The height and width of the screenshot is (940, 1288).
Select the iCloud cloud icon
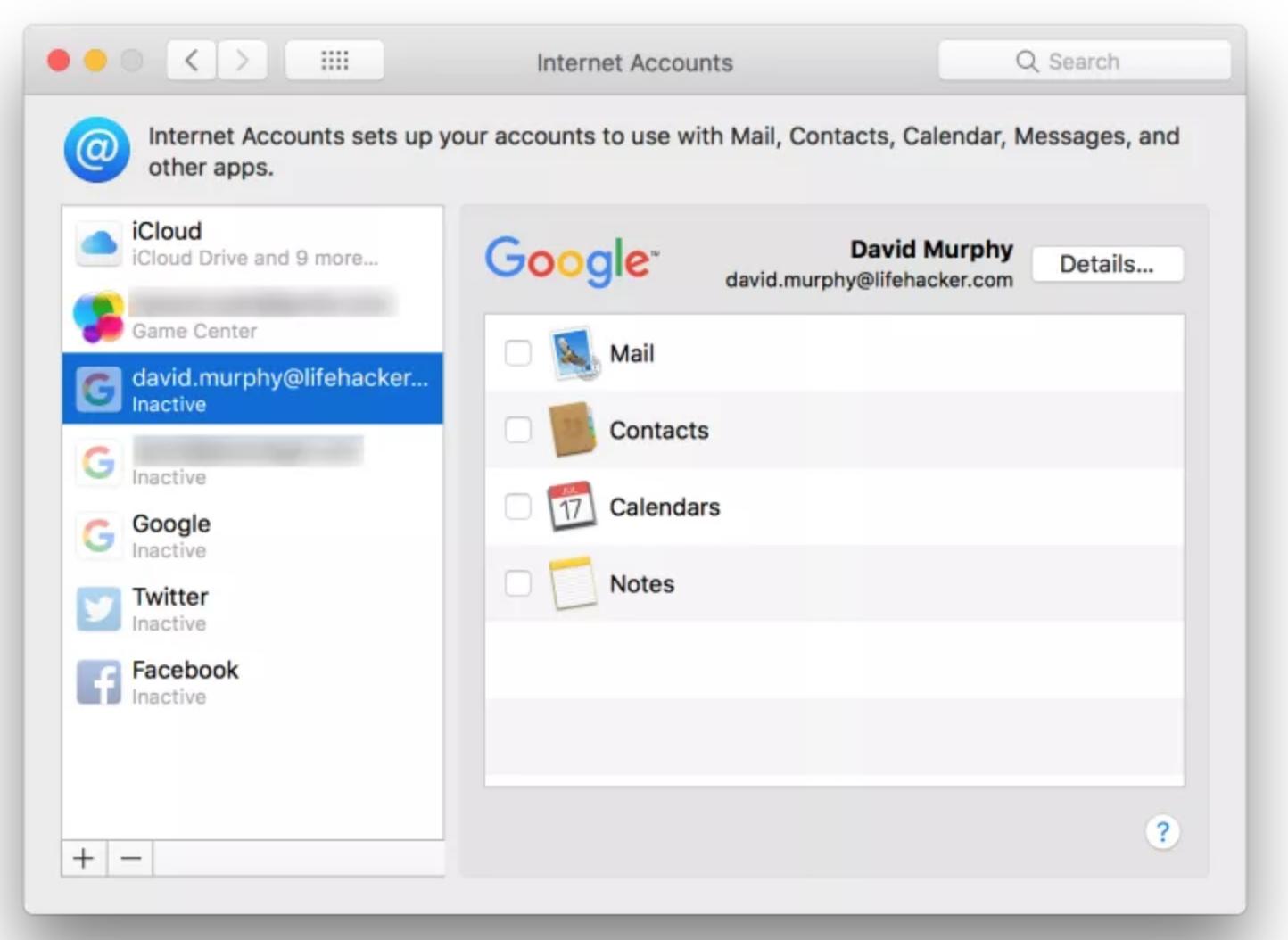[98, 243]
